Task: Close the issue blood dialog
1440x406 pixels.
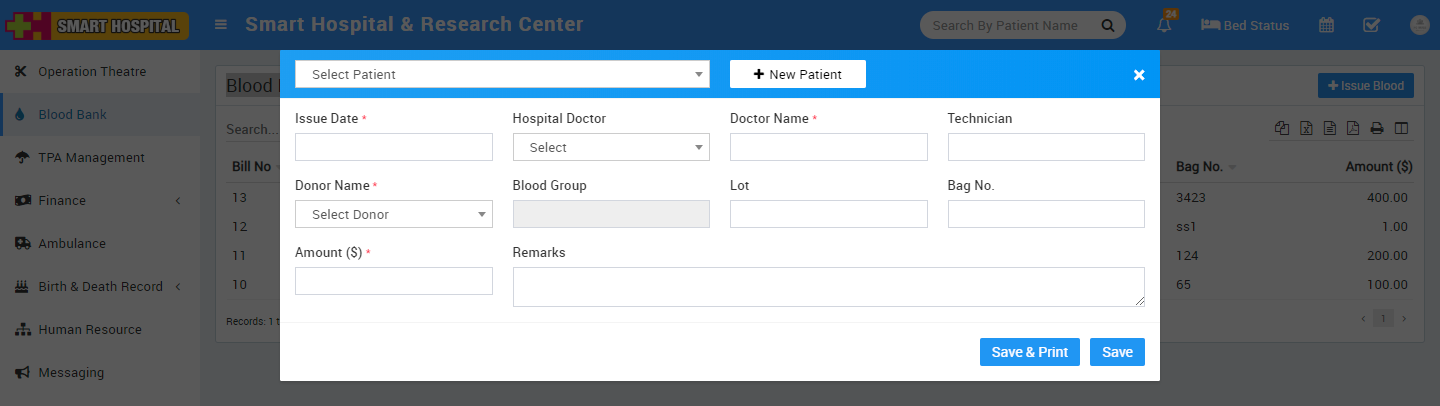Action: click(1139, 75)
